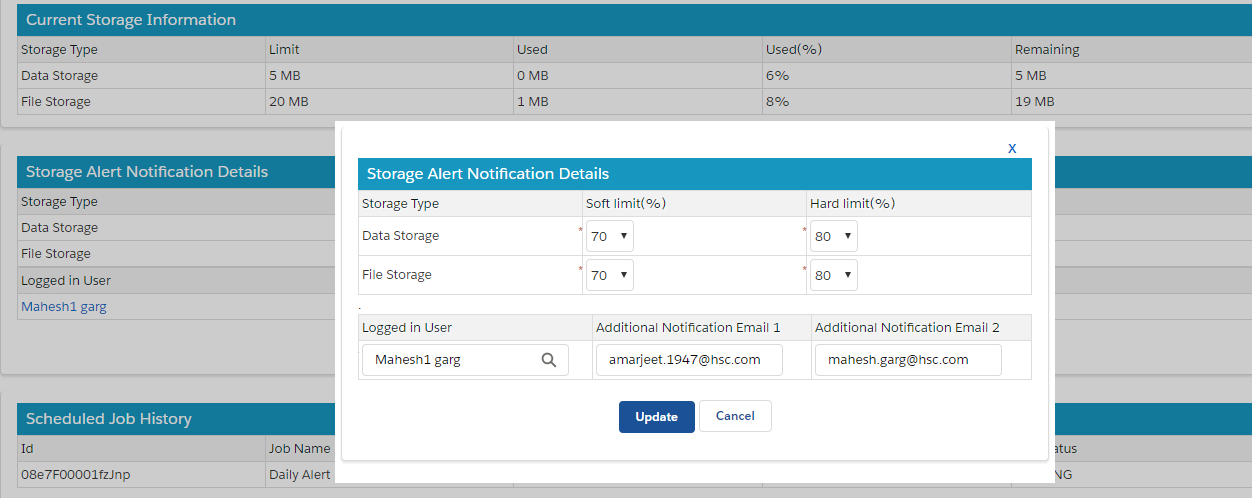This screenshot has height=498, width=1252.
Task: Click the Cancel button
Action: point(735,417)
